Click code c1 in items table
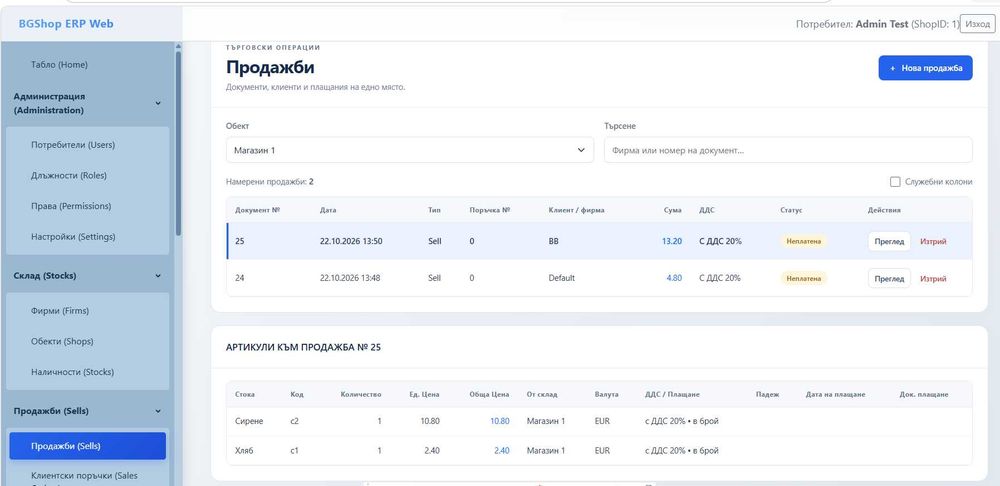 point(295,450)
